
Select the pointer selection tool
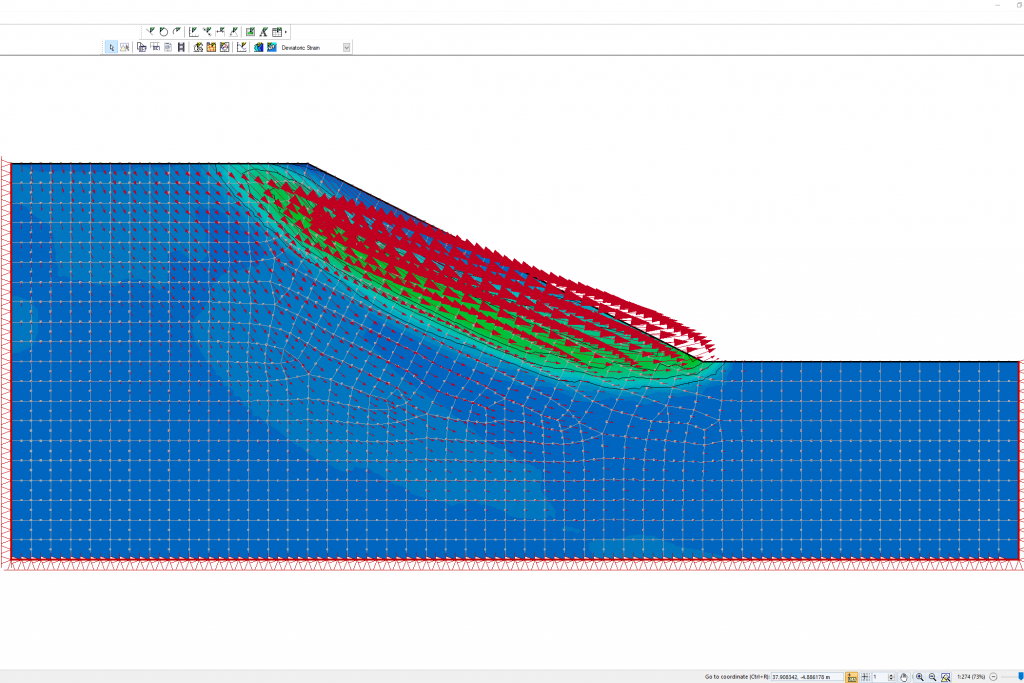point(112,46)
